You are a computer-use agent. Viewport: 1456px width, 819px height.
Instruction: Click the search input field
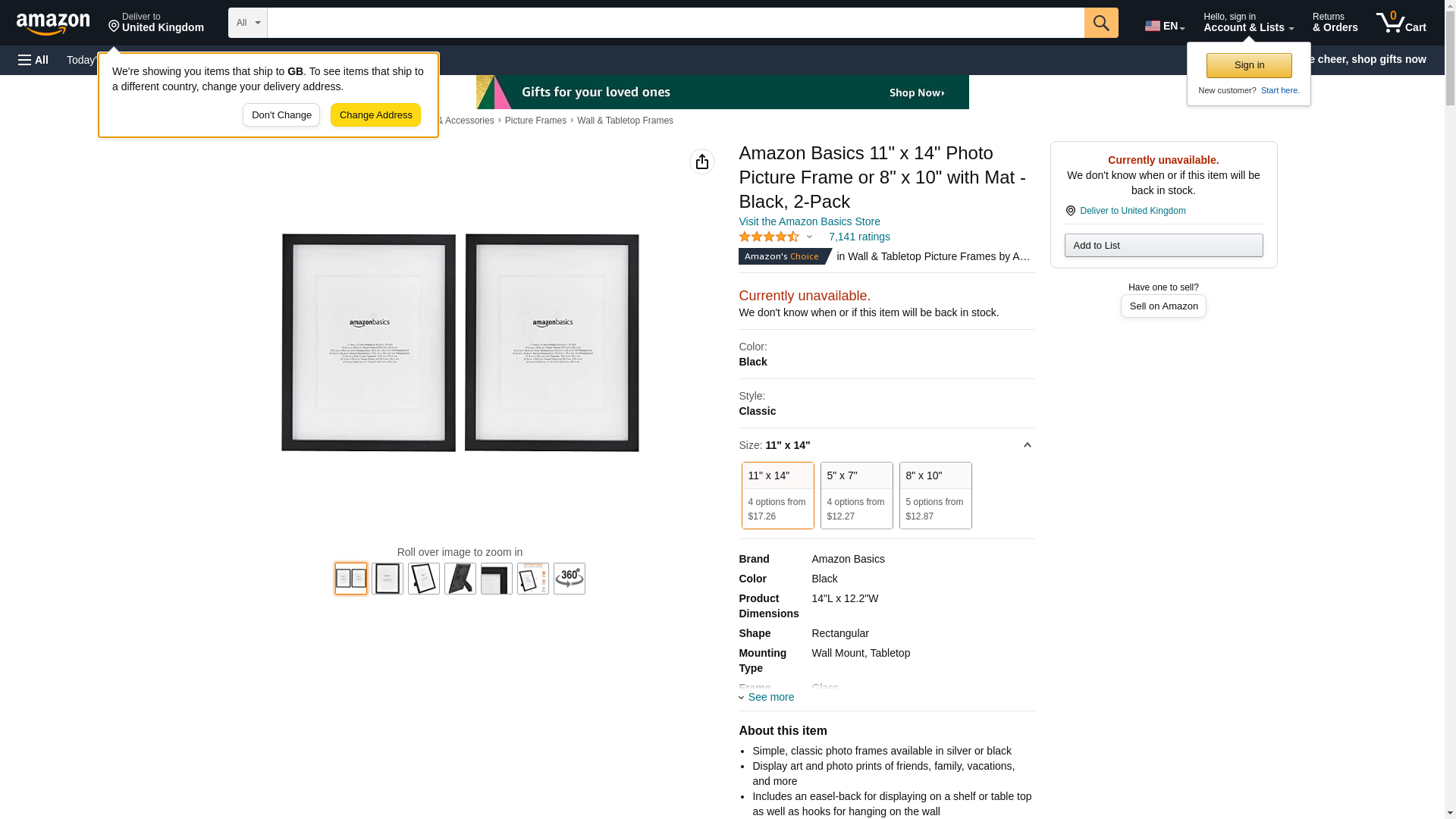[x=676, y=23]
